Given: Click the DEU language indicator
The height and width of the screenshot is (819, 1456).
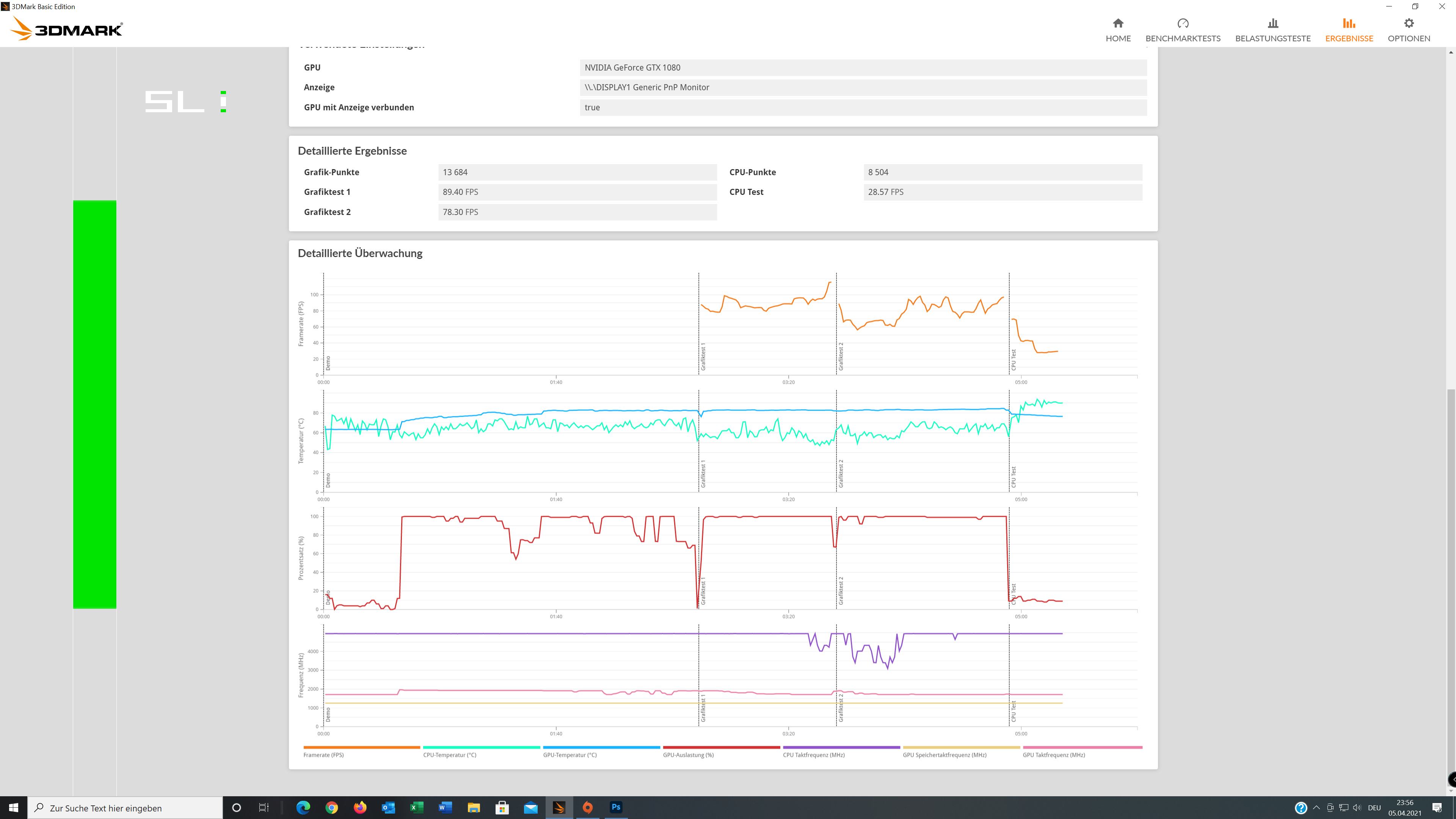Looking at the screenshot, I should [x=1374, y=807].
